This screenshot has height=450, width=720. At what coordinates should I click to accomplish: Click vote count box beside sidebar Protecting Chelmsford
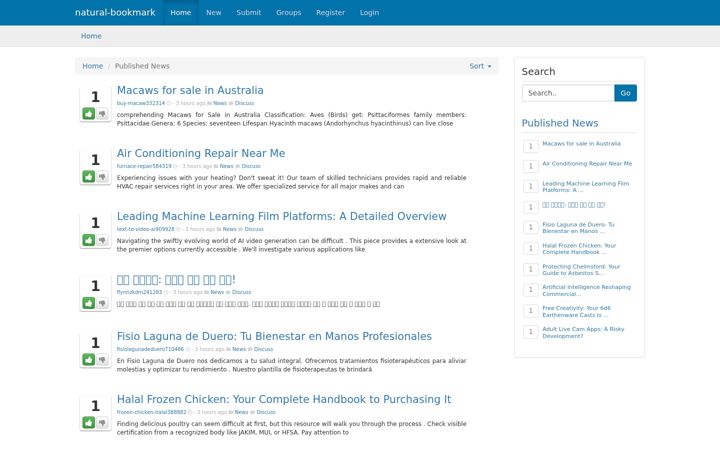click(x=530, y=269)
